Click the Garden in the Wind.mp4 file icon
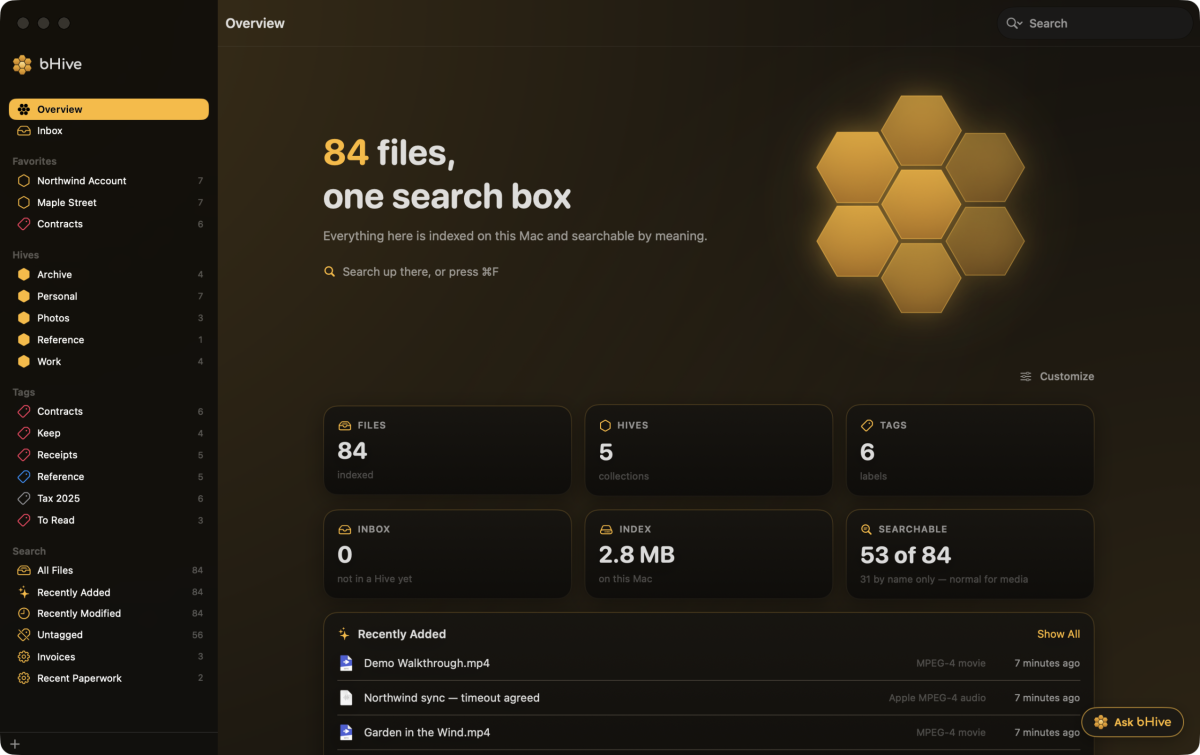This screenshot has width=1200, height=755. (x=346, y=732)
